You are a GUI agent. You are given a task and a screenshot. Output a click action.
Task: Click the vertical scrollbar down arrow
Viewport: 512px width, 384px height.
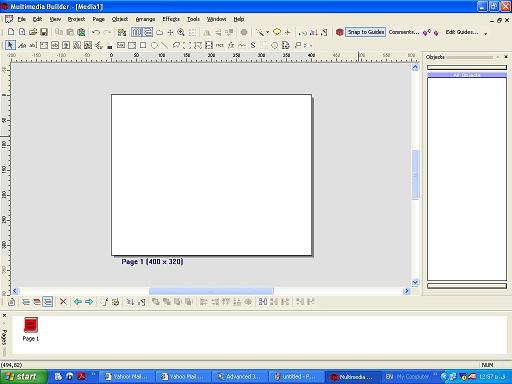[x=415, y=283]
